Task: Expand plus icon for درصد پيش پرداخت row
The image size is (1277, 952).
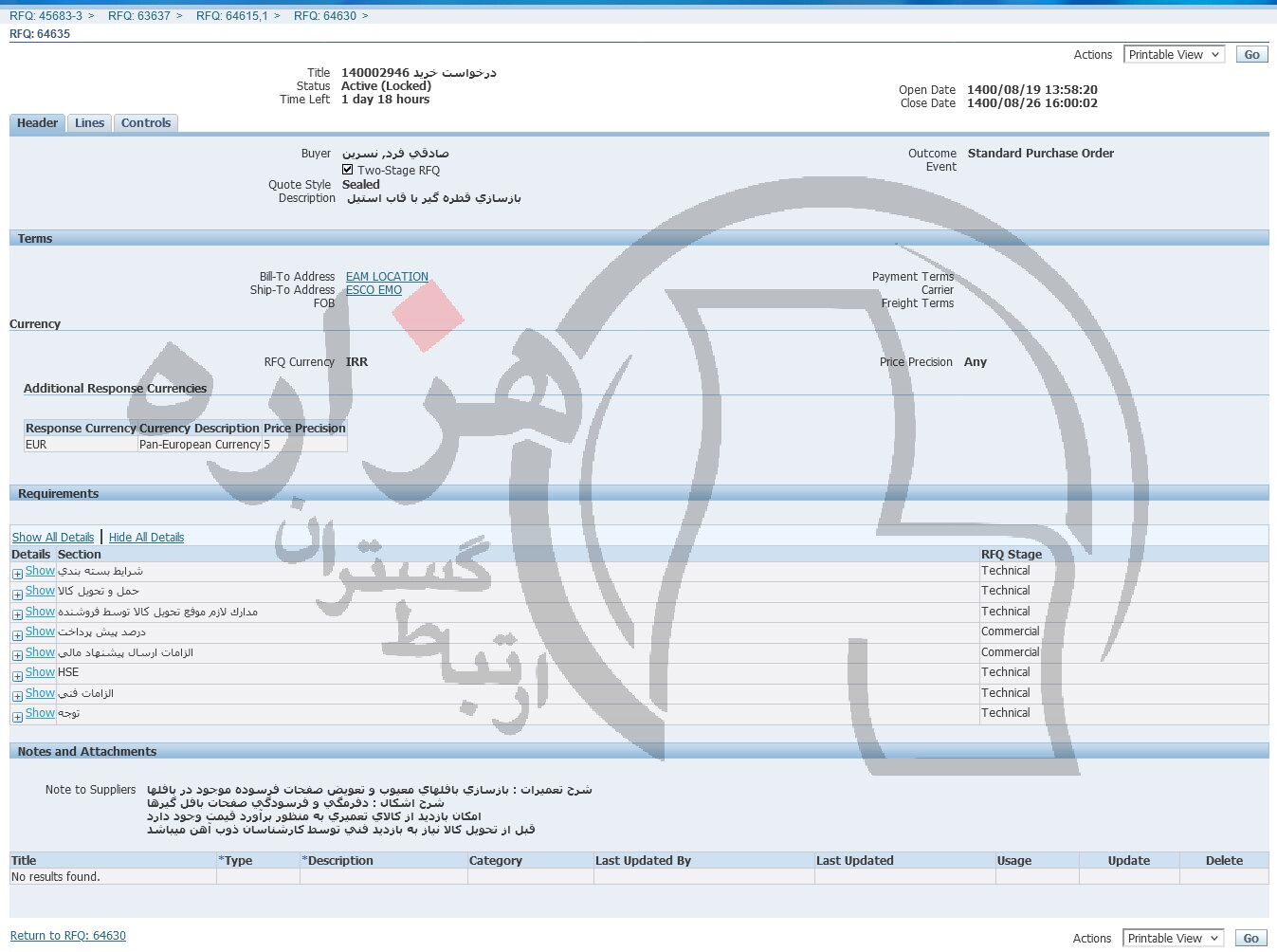Action: tap(17, 634)
